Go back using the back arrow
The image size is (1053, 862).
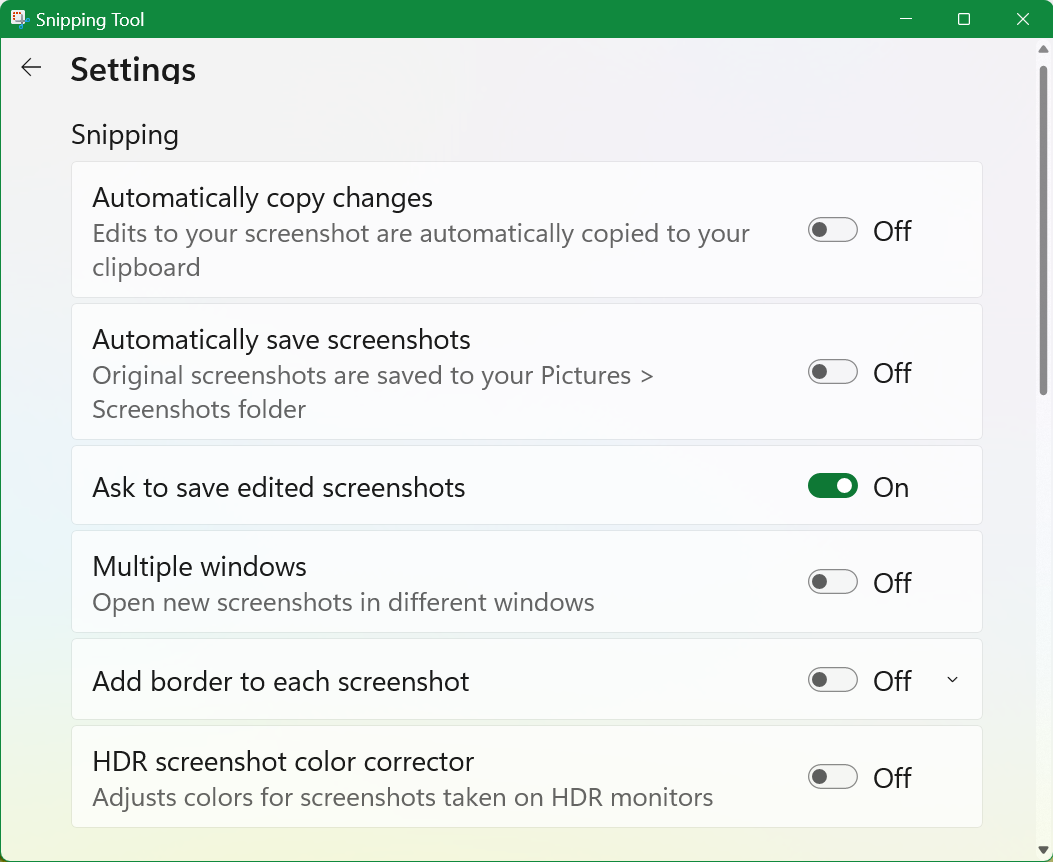point(31,67)
